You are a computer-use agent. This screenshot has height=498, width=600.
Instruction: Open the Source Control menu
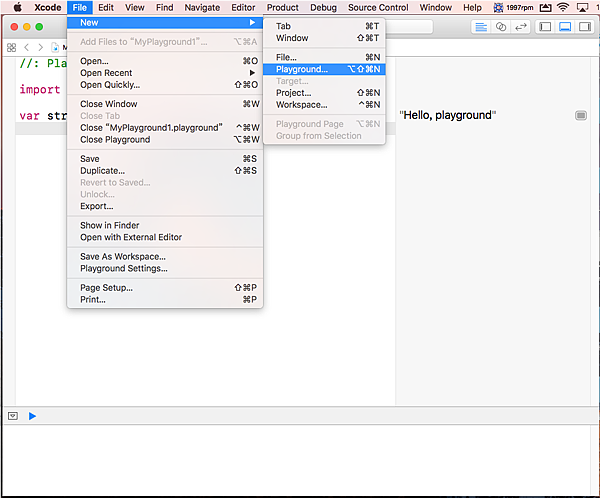click(378, 7)
